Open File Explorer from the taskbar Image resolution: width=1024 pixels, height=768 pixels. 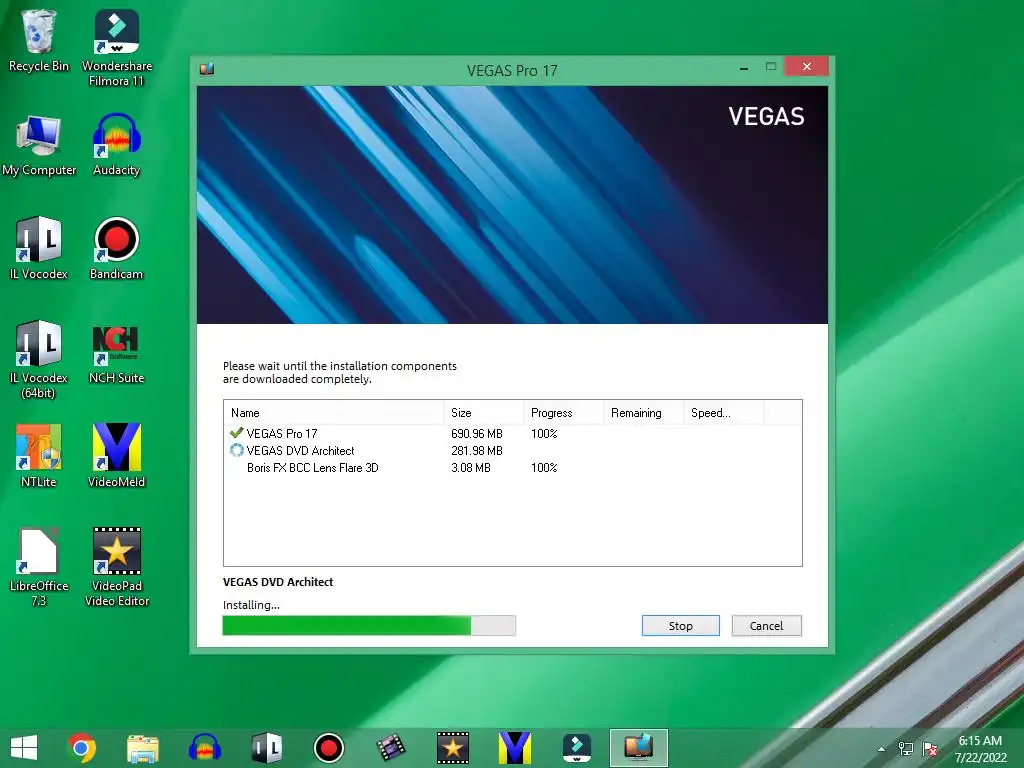pyautogui.click(x=143, y=748)
